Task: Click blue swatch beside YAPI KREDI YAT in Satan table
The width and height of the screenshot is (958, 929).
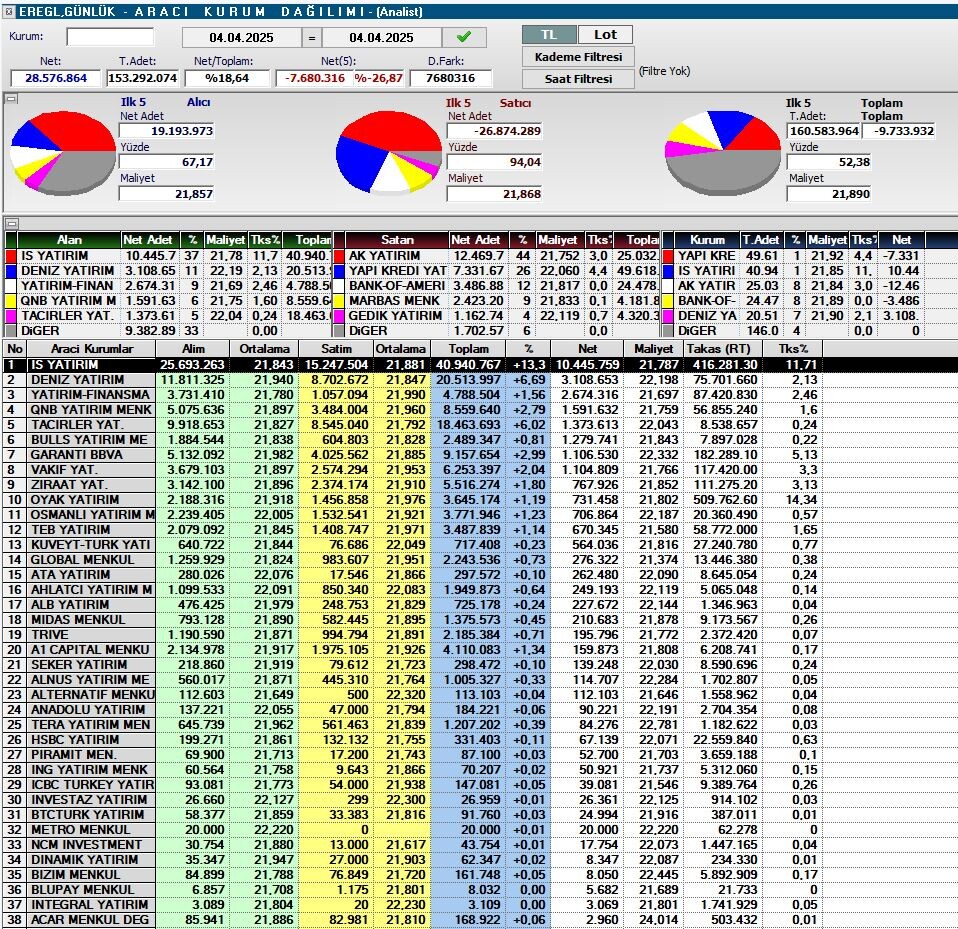Action: [x=339, y=271]
